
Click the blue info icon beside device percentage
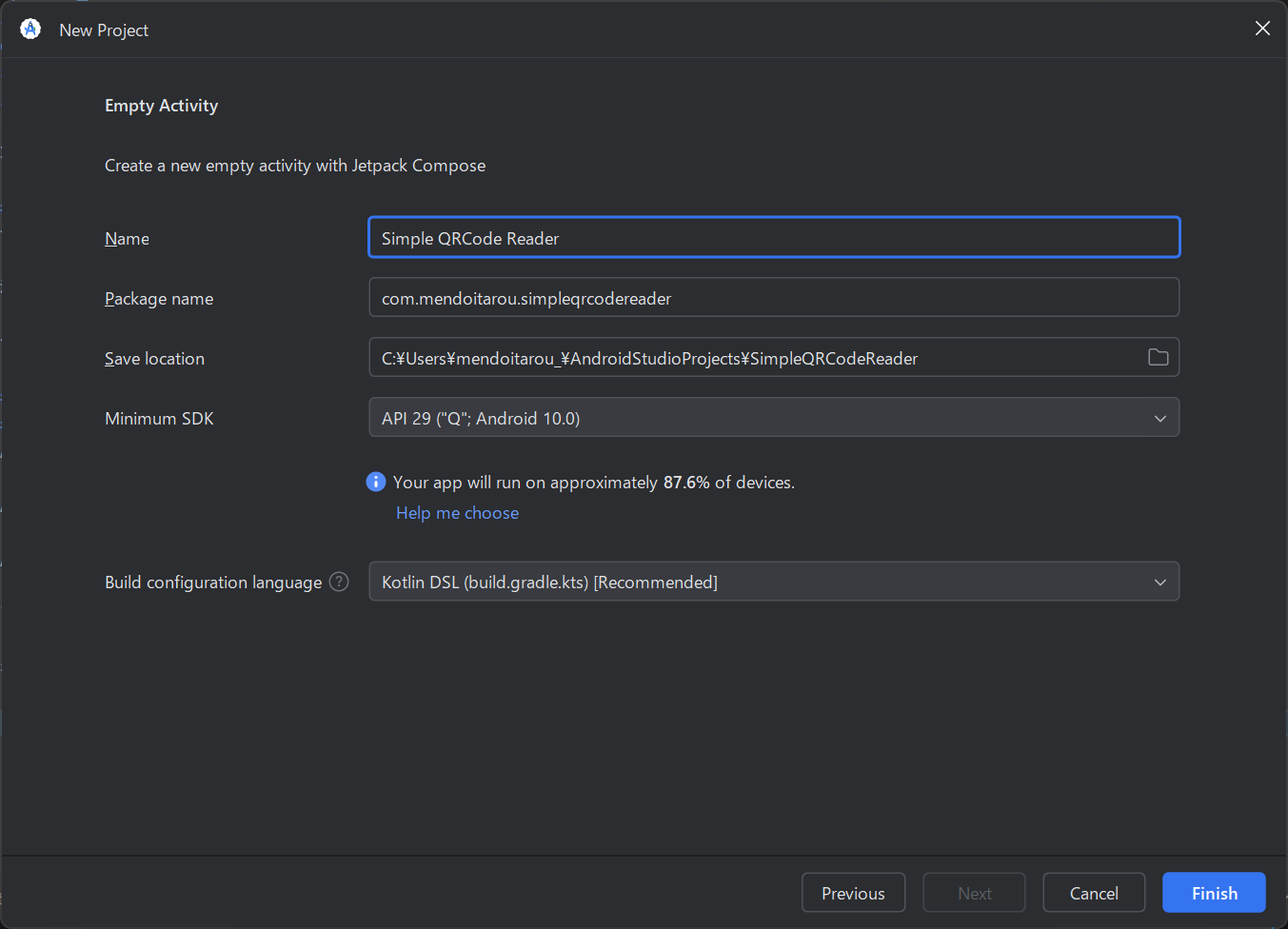(x=376, y=482)
